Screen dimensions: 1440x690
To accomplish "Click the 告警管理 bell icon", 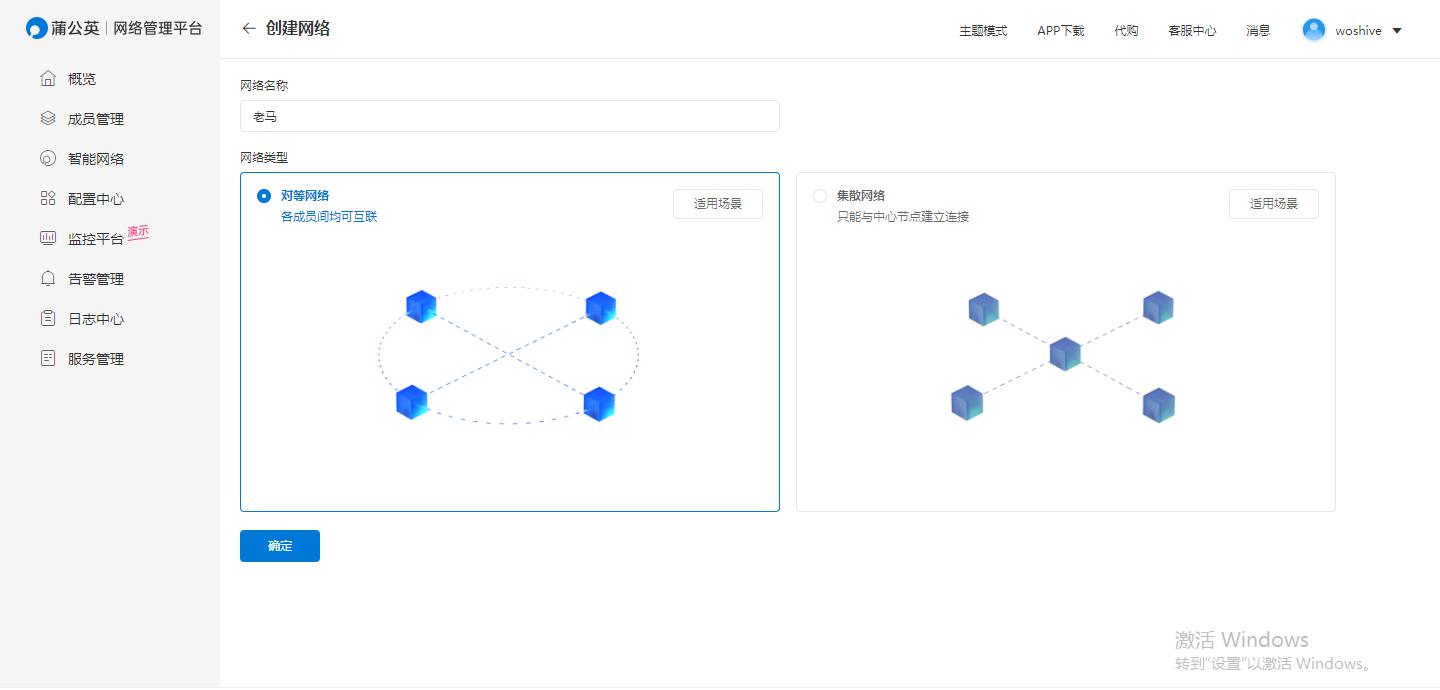I will (x=47, y=279).
